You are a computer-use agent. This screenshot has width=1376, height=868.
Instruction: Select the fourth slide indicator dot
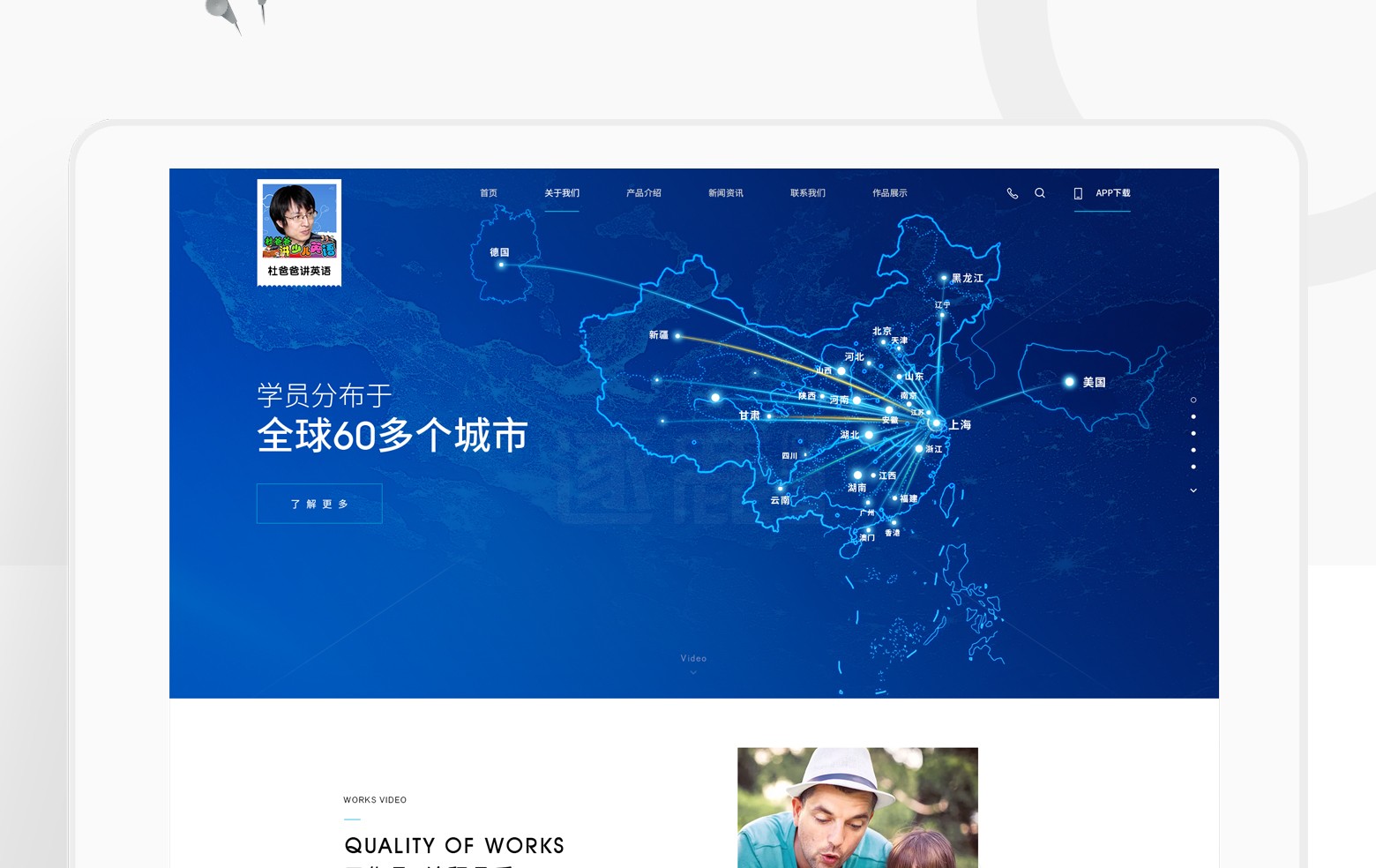coord(1193,450)
